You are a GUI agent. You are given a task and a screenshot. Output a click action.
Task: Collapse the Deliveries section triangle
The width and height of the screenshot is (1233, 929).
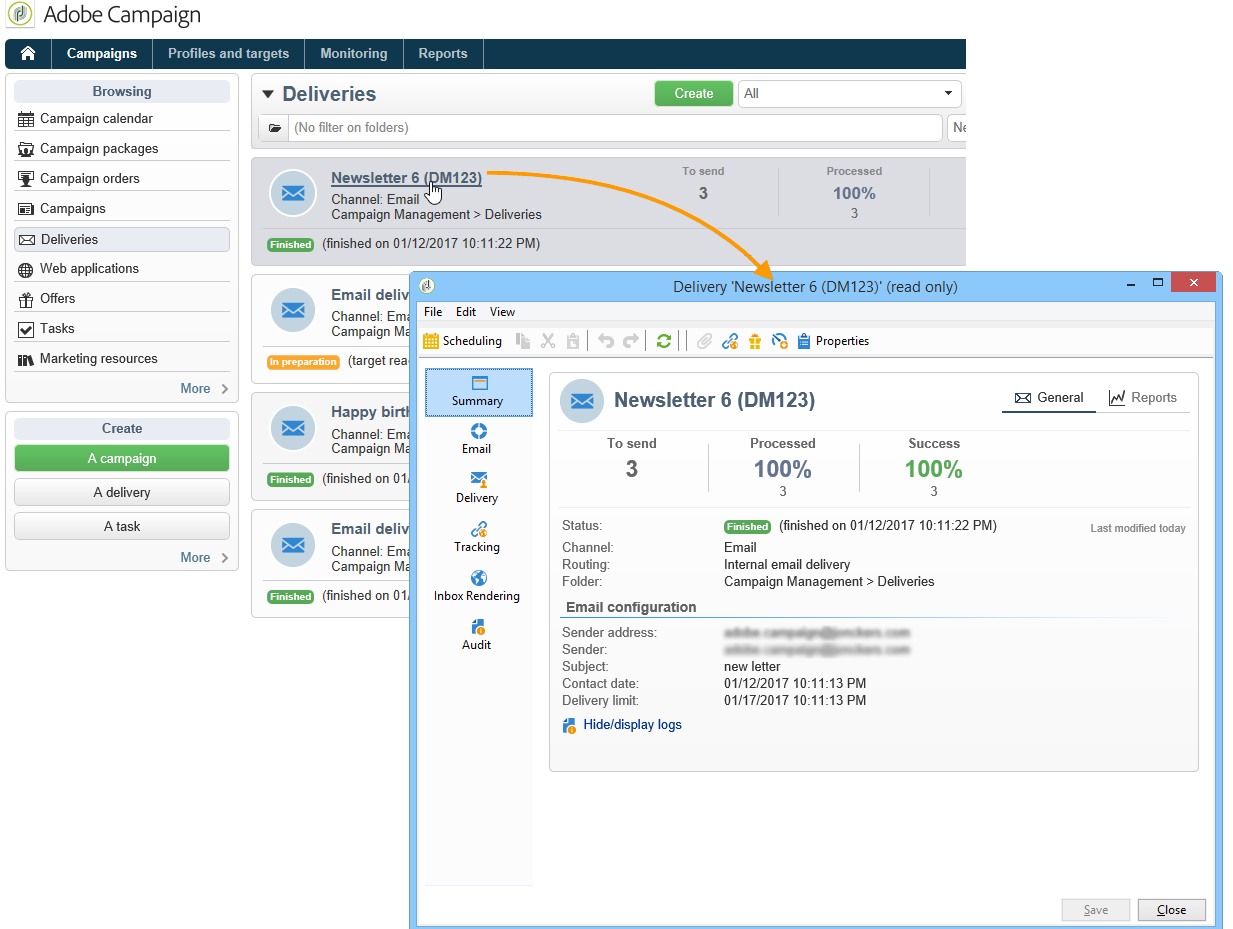267,94
